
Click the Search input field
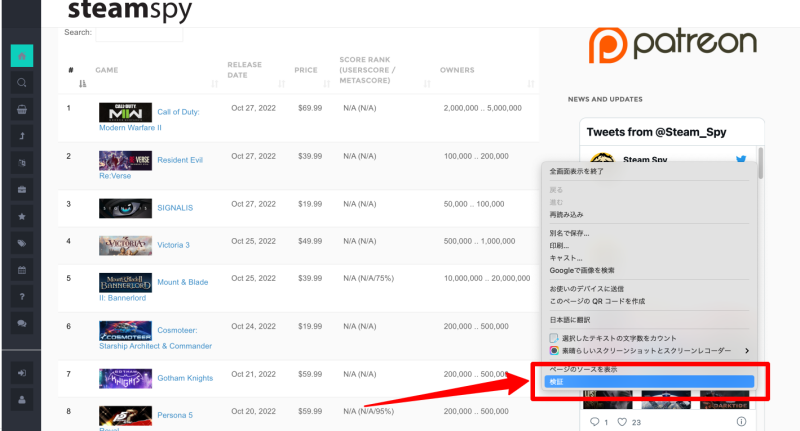[139, 33]
